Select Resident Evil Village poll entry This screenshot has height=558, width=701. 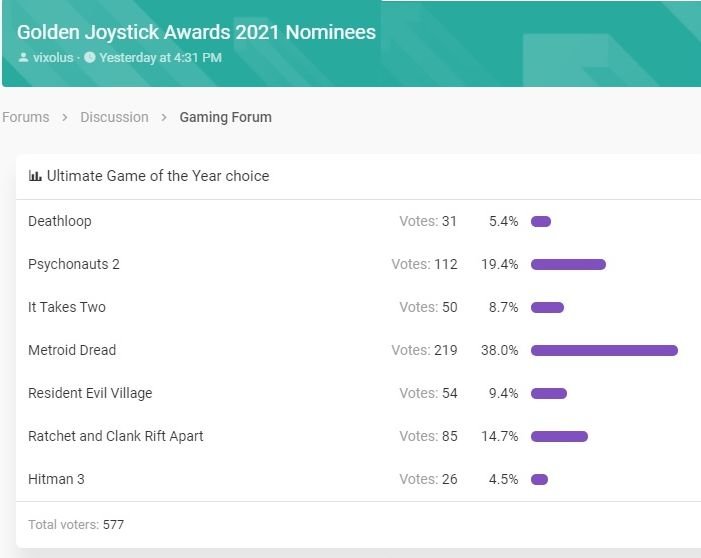coord(90,393)
